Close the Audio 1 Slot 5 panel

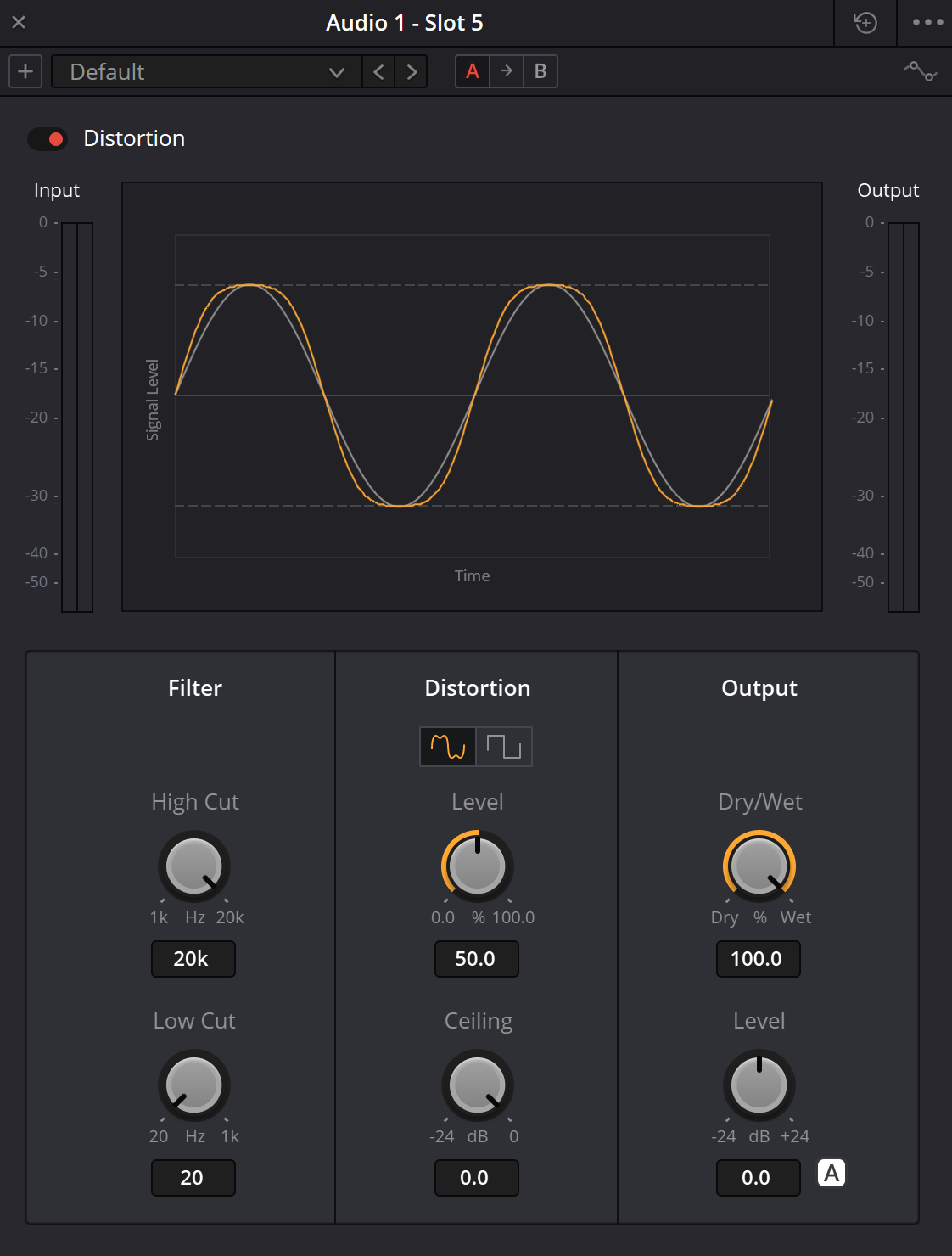point(19,23)
